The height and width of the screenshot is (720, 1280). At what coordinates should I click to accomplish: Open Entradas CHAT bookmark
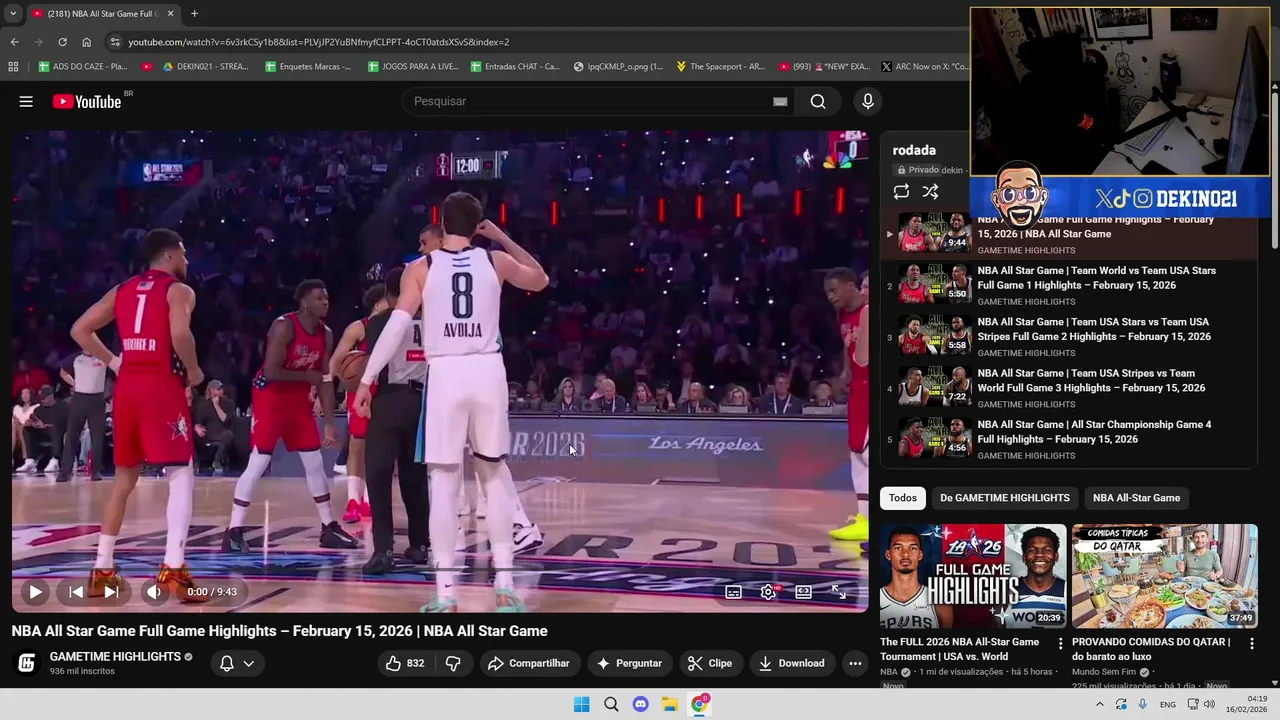pos(514,67)
